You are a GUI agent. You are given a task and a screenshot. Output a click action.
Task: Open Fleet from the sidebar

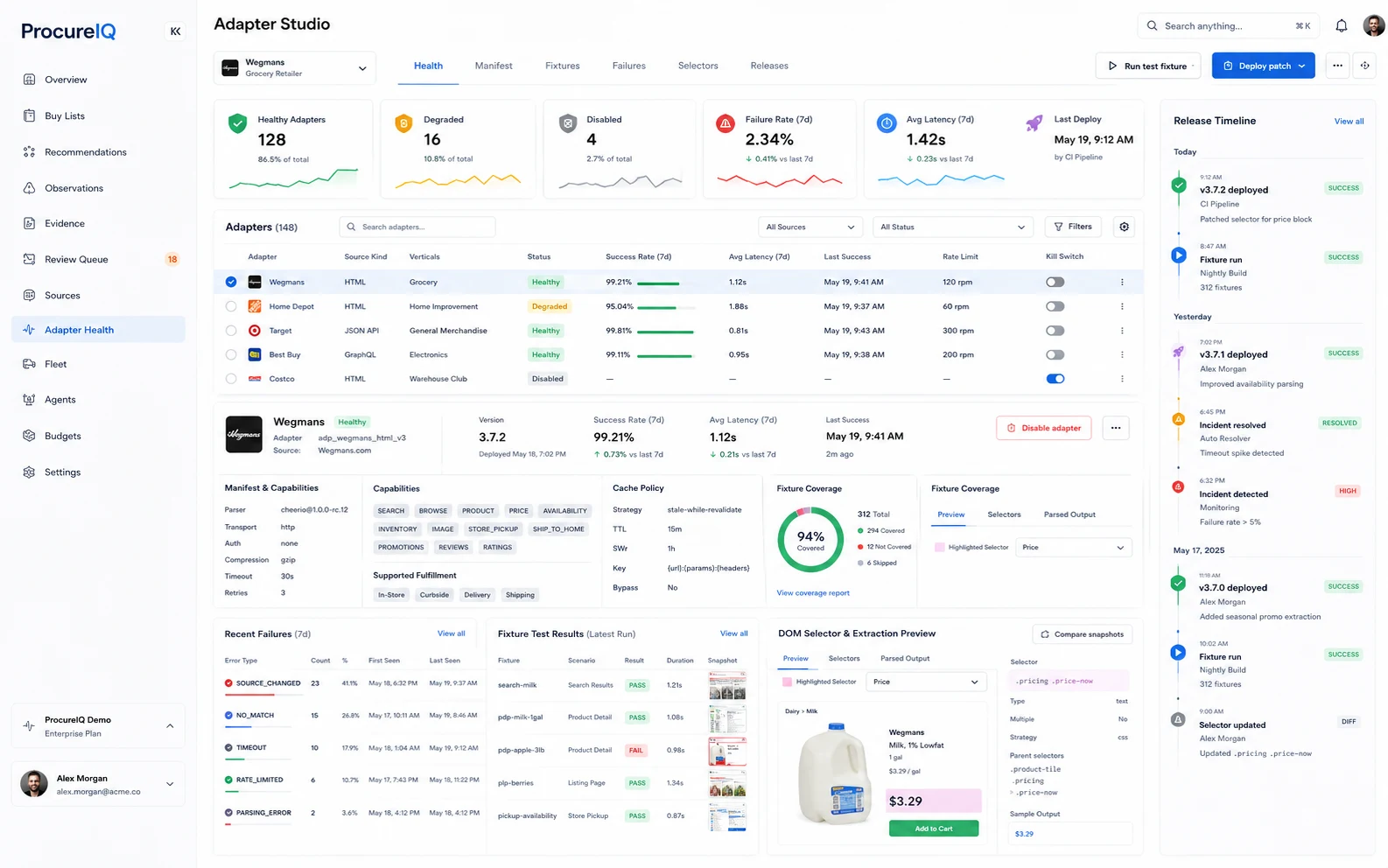[x=56, y=364]
